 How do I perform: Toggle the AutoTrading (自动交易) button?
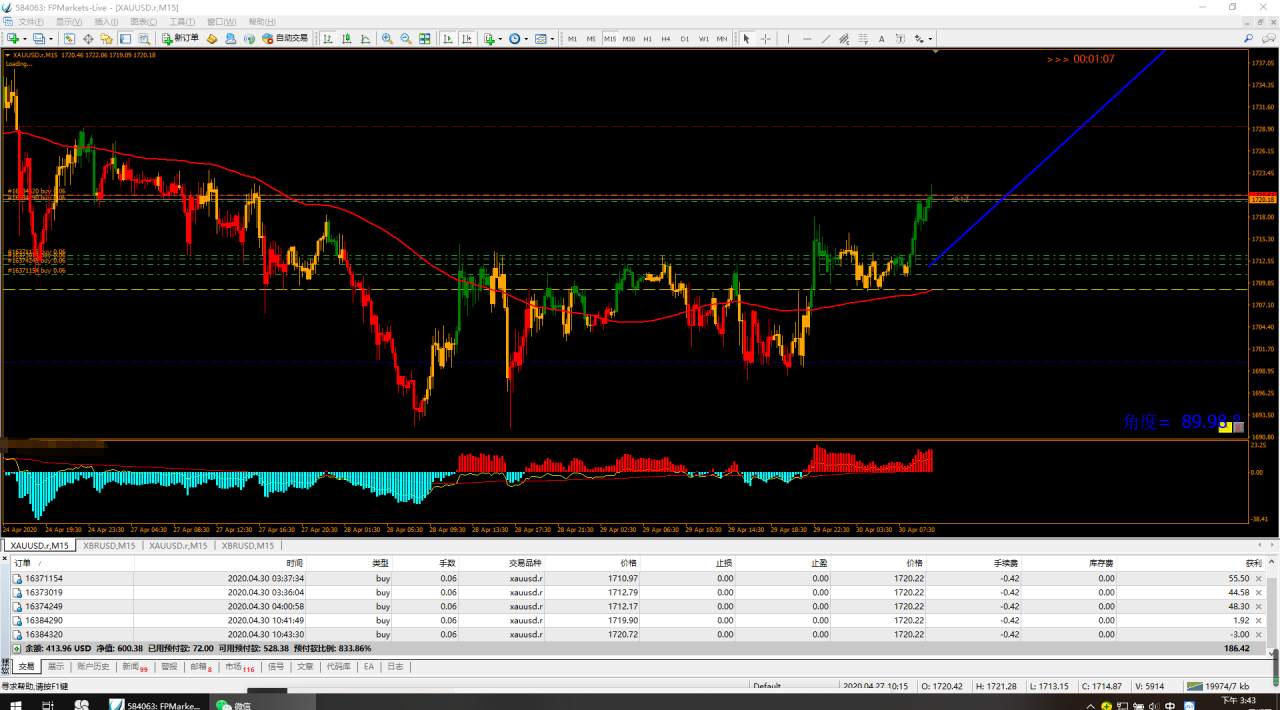[x=284, y=39]
